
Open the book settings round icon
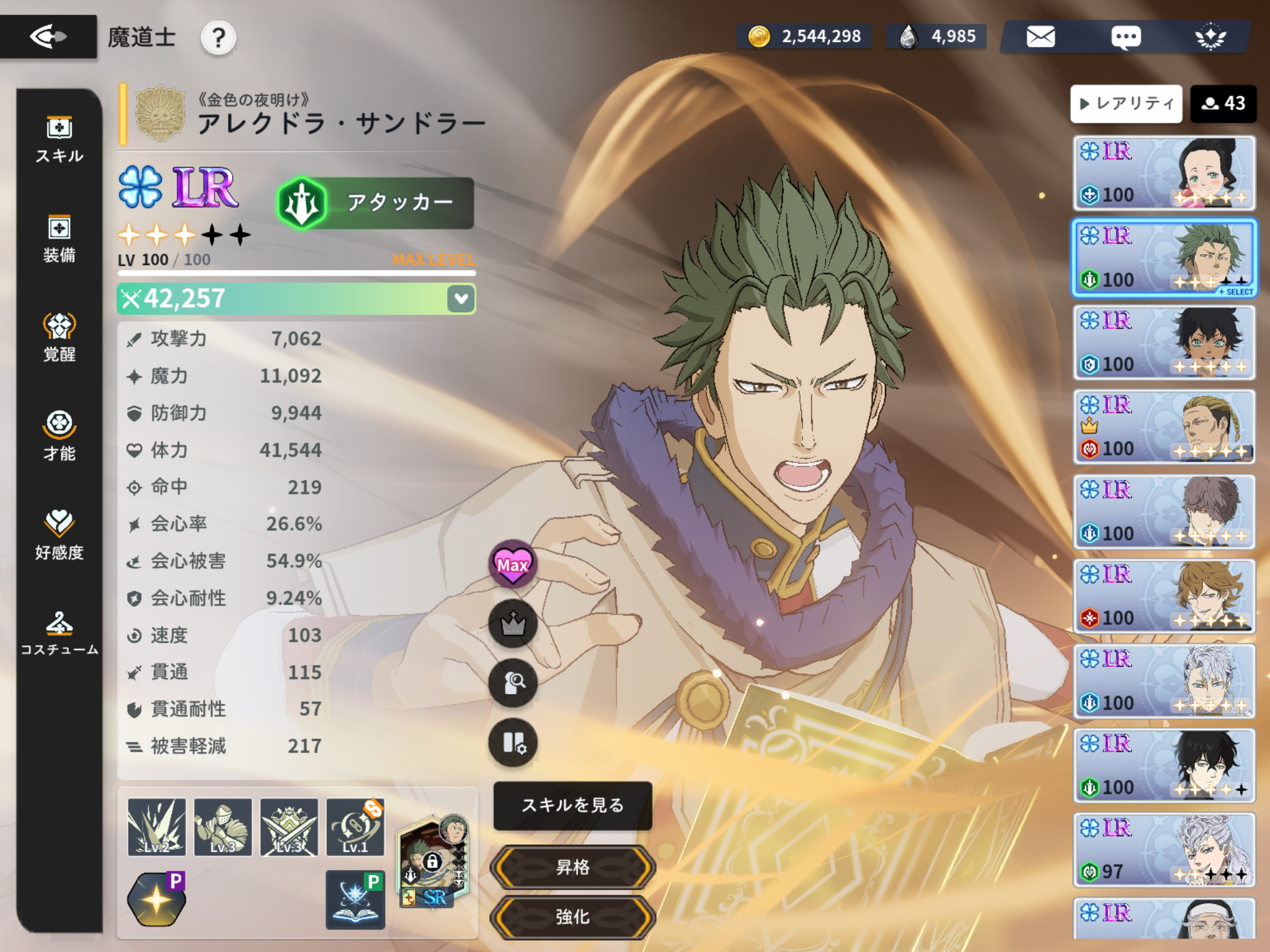pyautogui.click(x=512, y=742)
